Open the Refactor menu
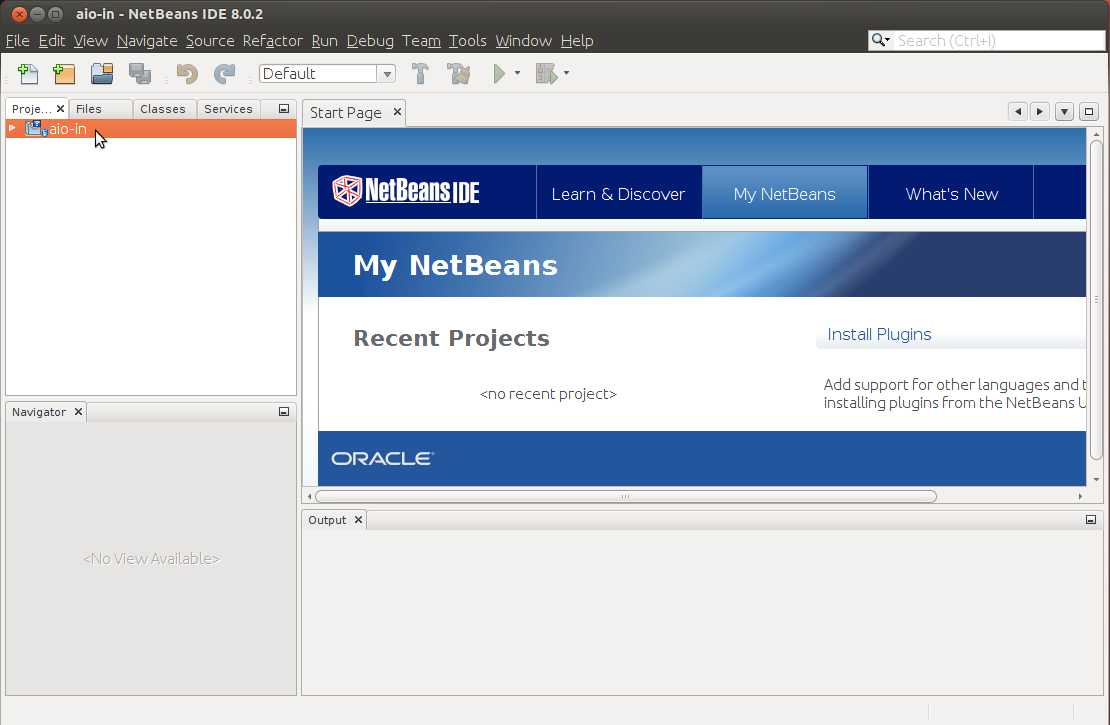The height and width of the screenshot is (725, 1110). tap(272, 41)
